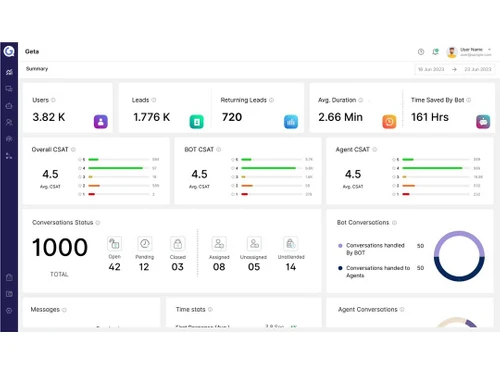Select the Closed conversations icon
Viewport: 500px width, 375px height.
point(178,244)
